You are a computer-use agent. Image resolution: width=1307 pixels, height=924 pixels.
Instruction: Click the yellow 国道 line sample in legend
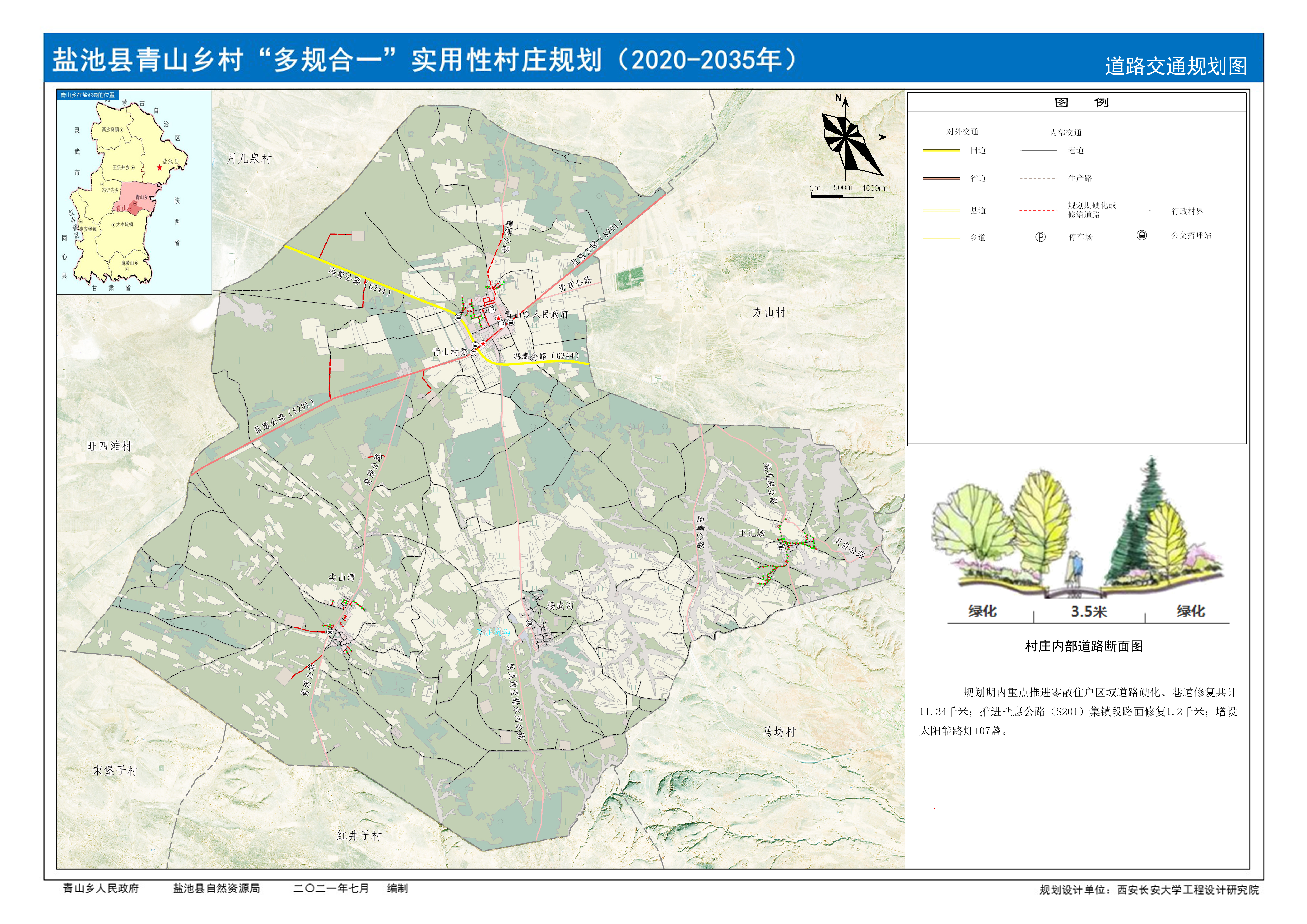[x=940, y=151]
